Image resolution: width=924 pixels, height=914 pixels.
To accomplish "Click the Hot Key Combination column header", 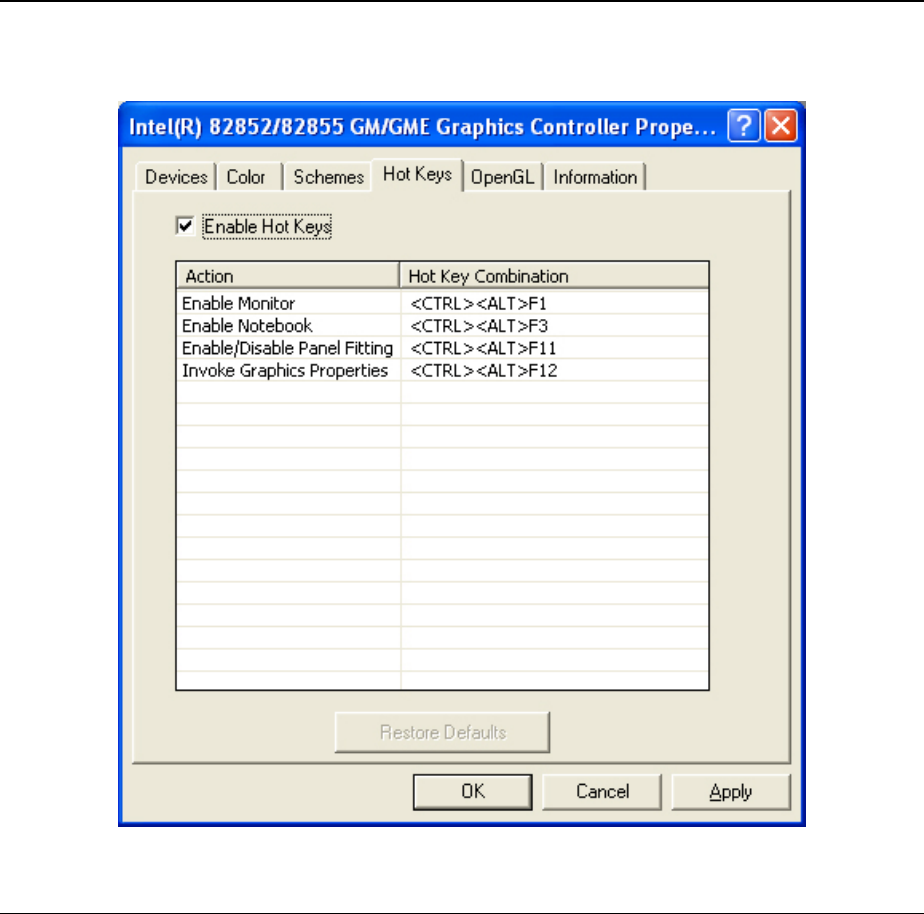I will pyautogui.click(x=554, y=276).
